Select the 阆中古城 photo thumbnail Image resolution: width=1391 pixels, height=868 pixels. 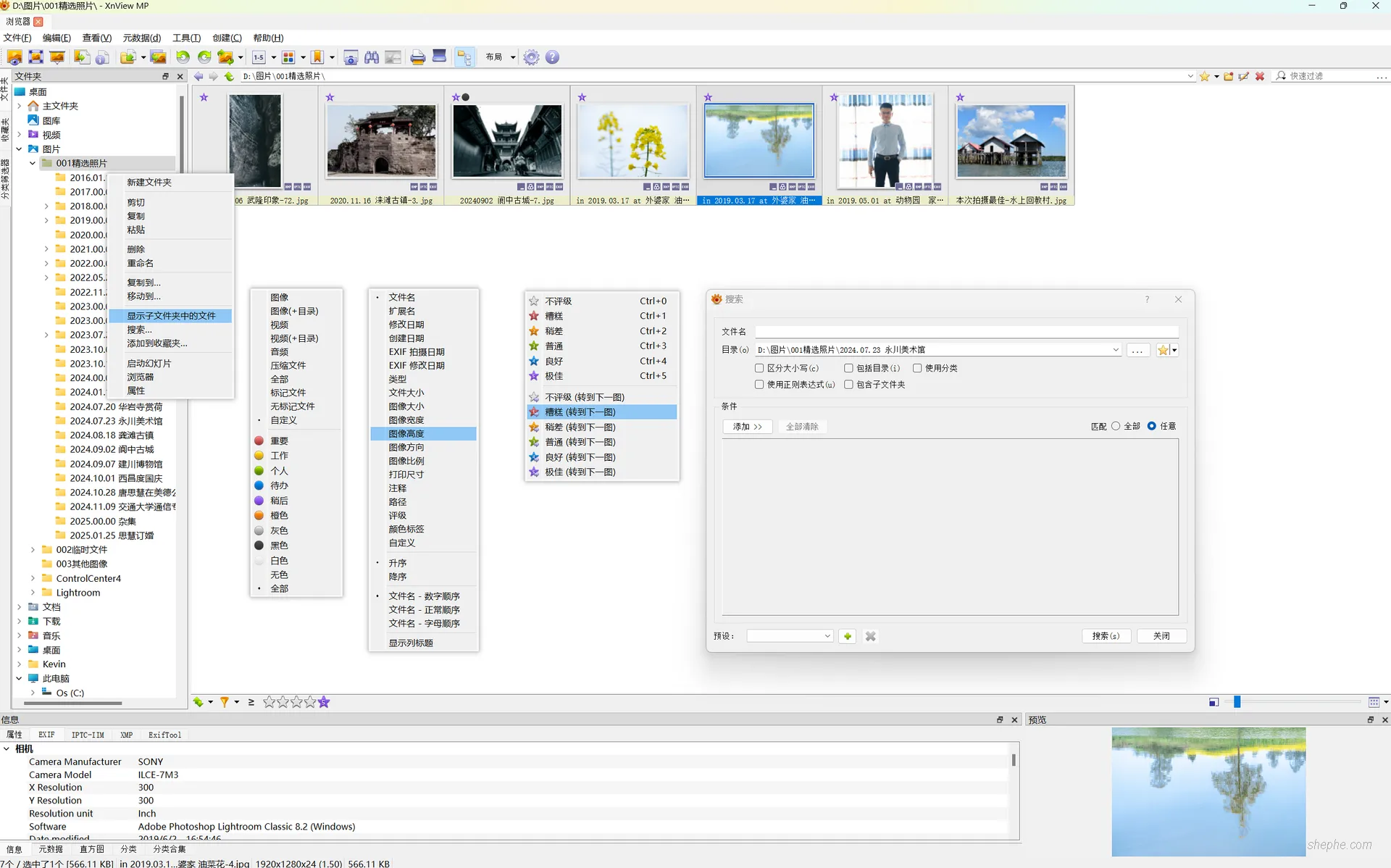click(x=507, y=141)
